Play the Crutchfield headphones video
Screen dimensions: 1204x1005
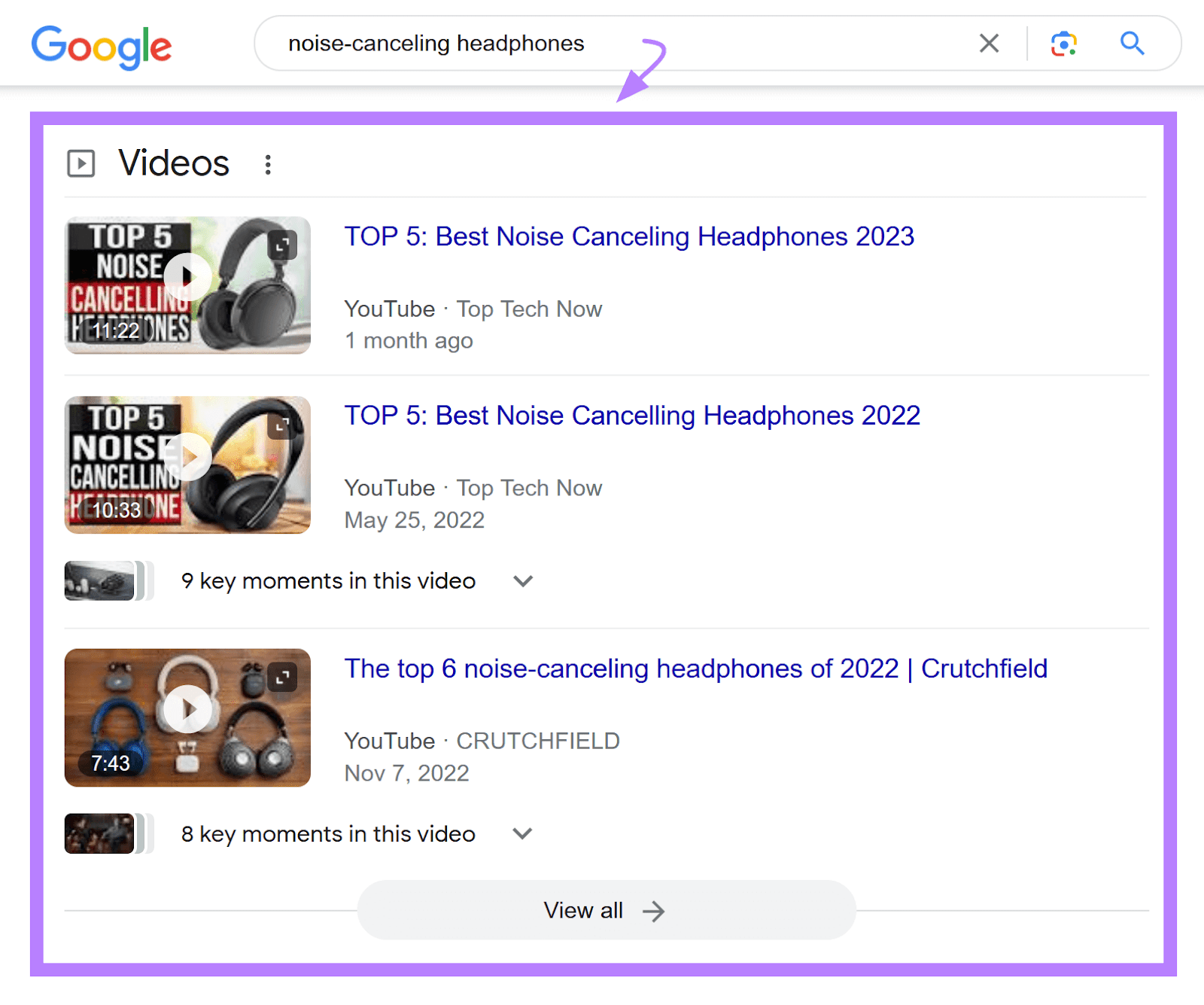pyautogui.click(x=187, y=708)
